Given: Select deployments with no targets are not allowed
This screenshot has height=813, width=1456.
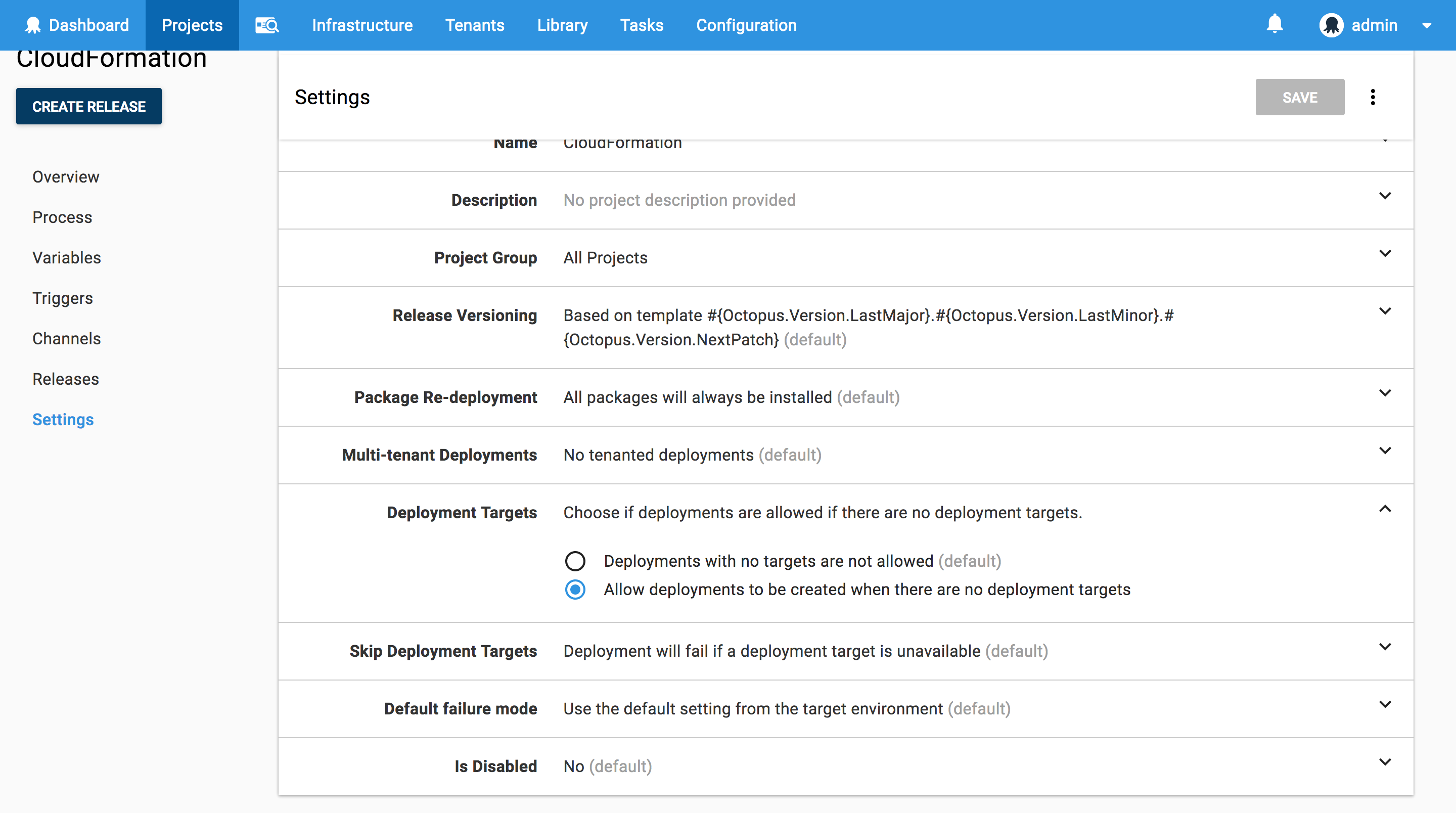Looking at the screenshot, I should tap(575, 561).
